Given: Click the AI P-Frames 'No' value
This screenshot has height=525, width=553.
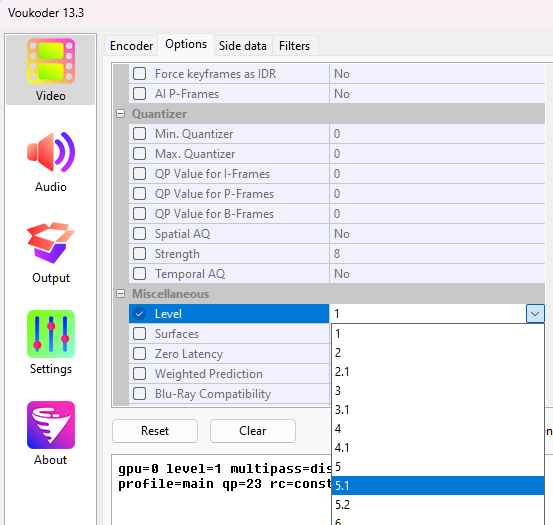Looking at the screenshot, I should pyautogui.click(x=437, y=94).
